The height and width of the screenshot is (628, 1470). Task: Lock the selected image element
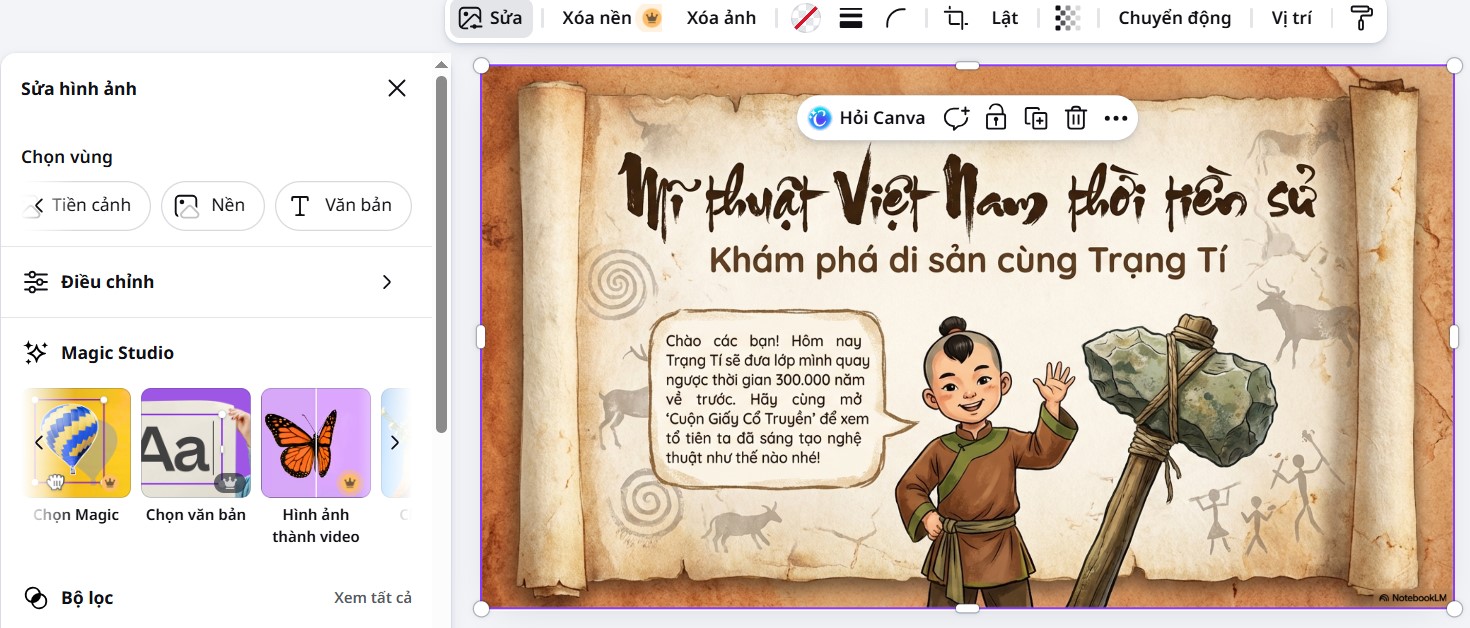pyautogui.click(x=996, y=117)
